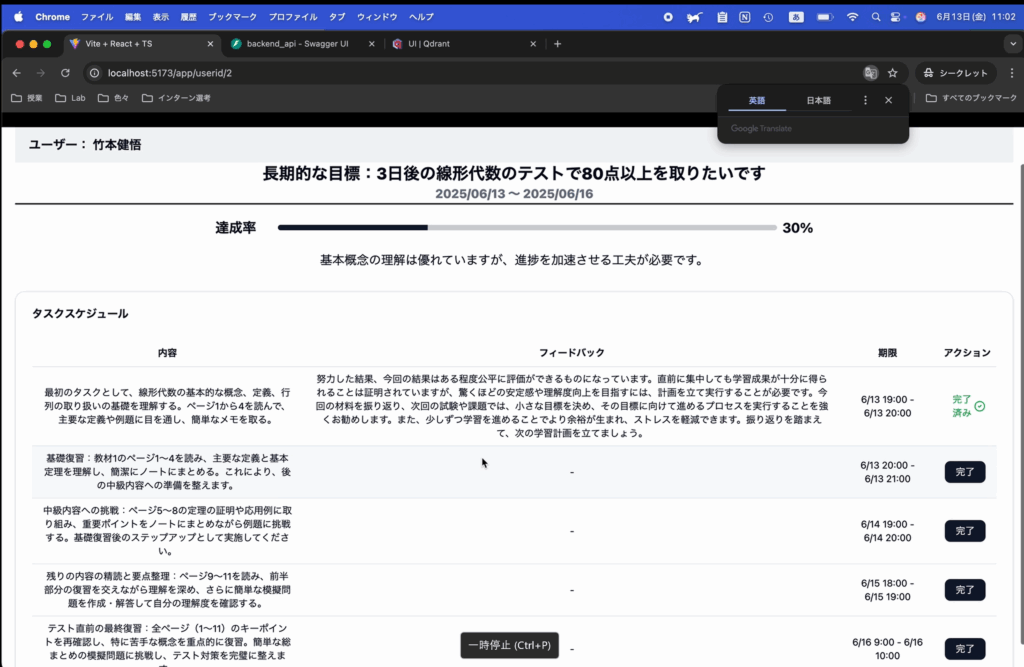This screenshot has width=1024, height=667.
Task: Open the ブックマーク menu
Action: (232, 17)
